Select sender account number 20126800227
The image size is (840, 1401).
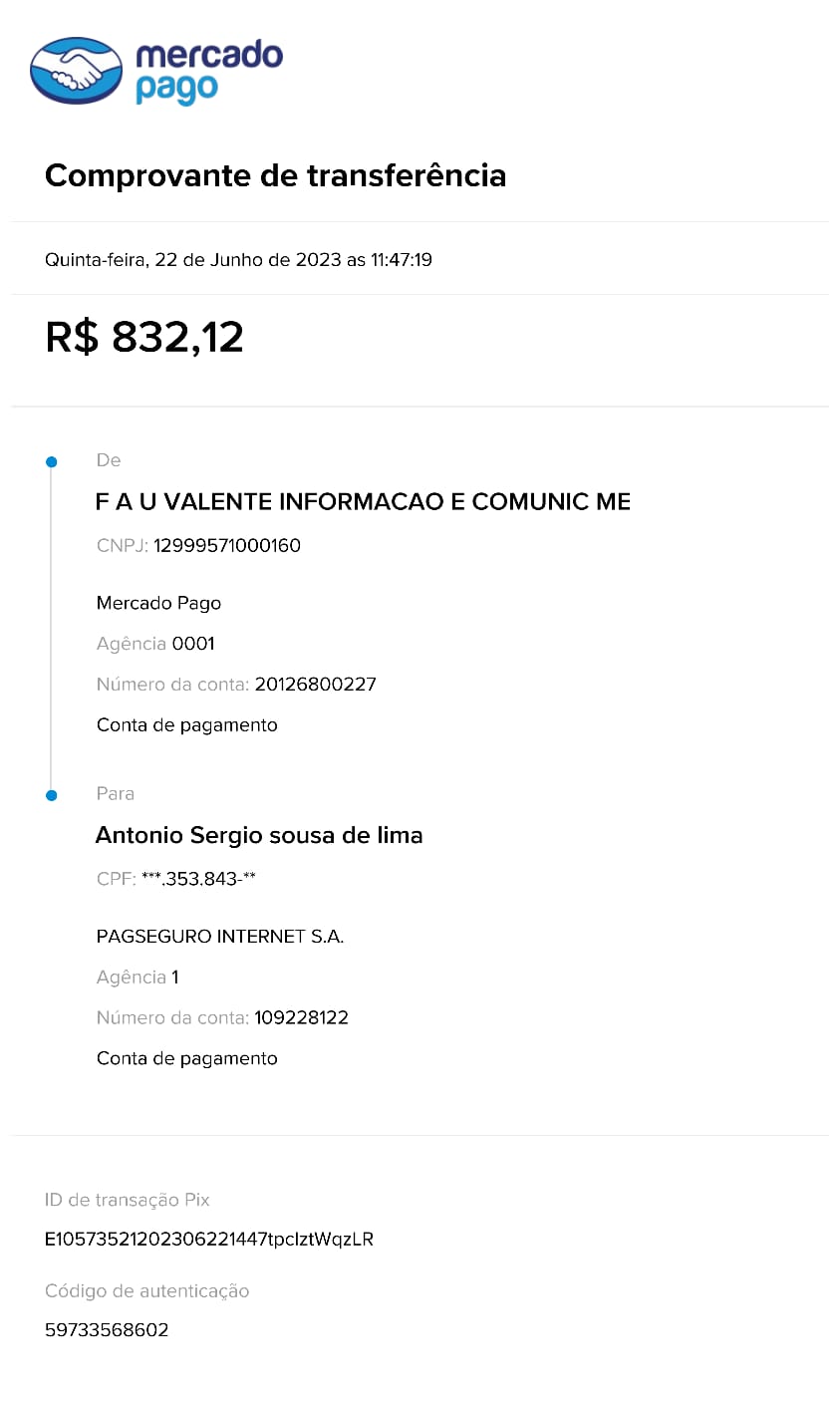pos(316,685)
